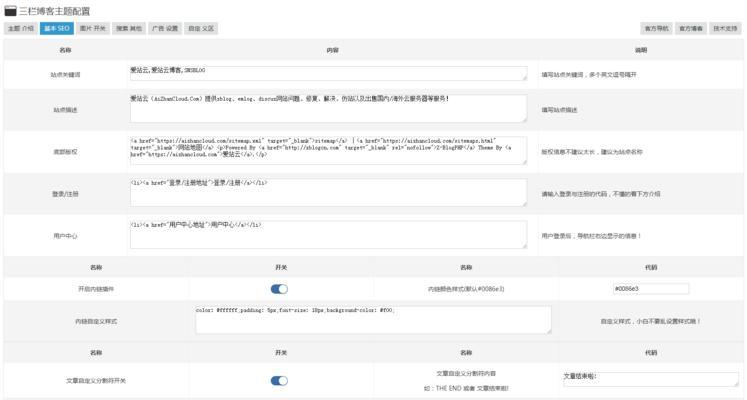Focus the 站点描述 textarea

pos(329,108)
